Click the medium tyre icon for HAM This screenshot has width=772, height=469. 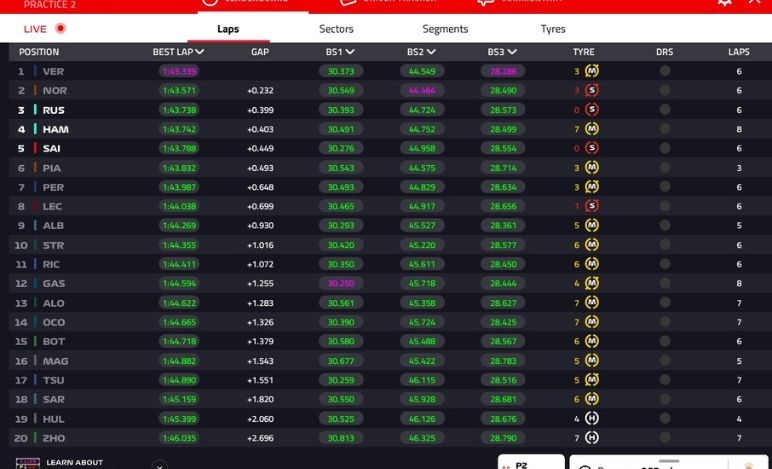592,129
